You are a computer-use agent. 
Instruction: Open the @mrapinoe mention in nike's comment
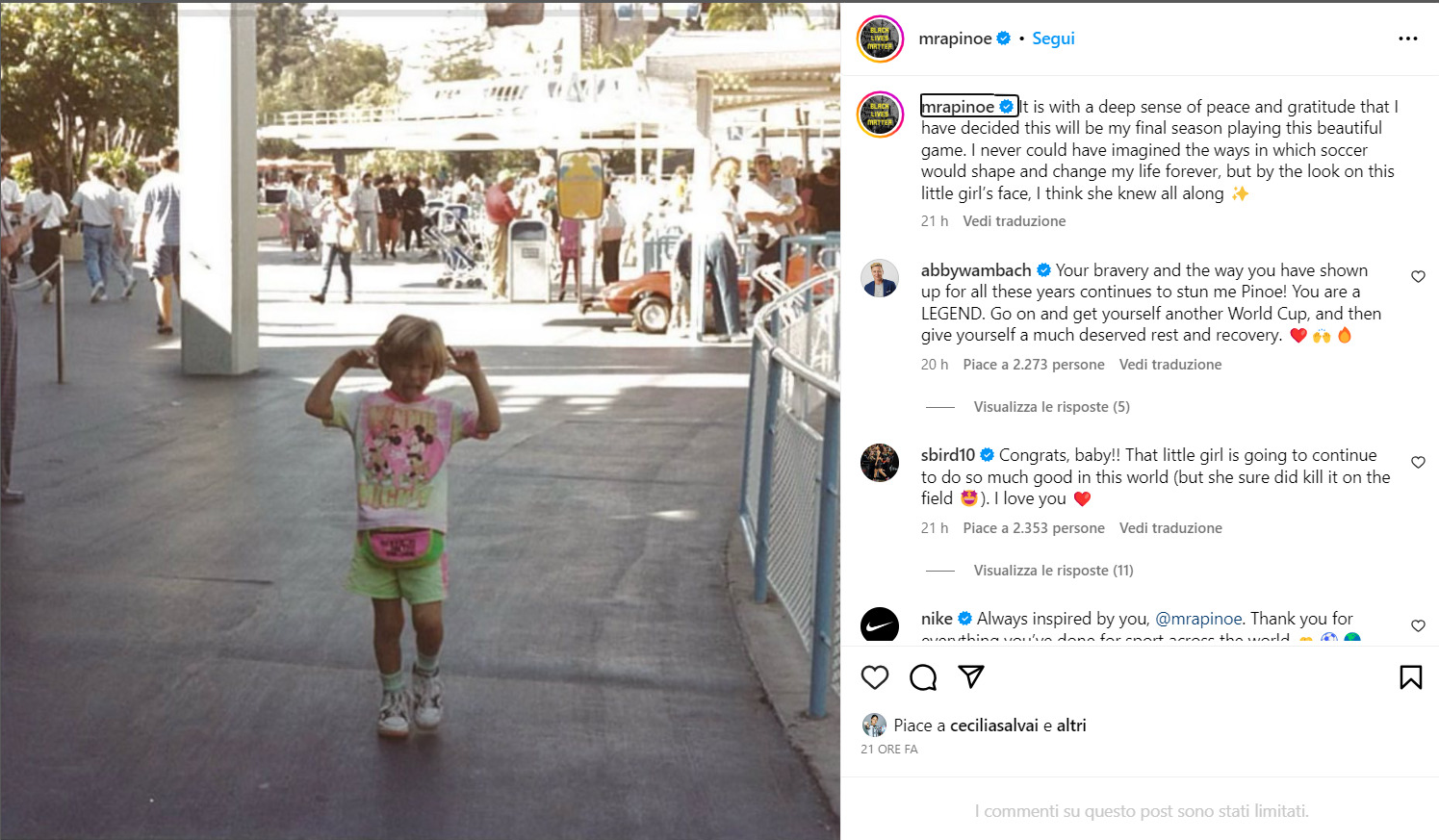(x=1198, y=619)
